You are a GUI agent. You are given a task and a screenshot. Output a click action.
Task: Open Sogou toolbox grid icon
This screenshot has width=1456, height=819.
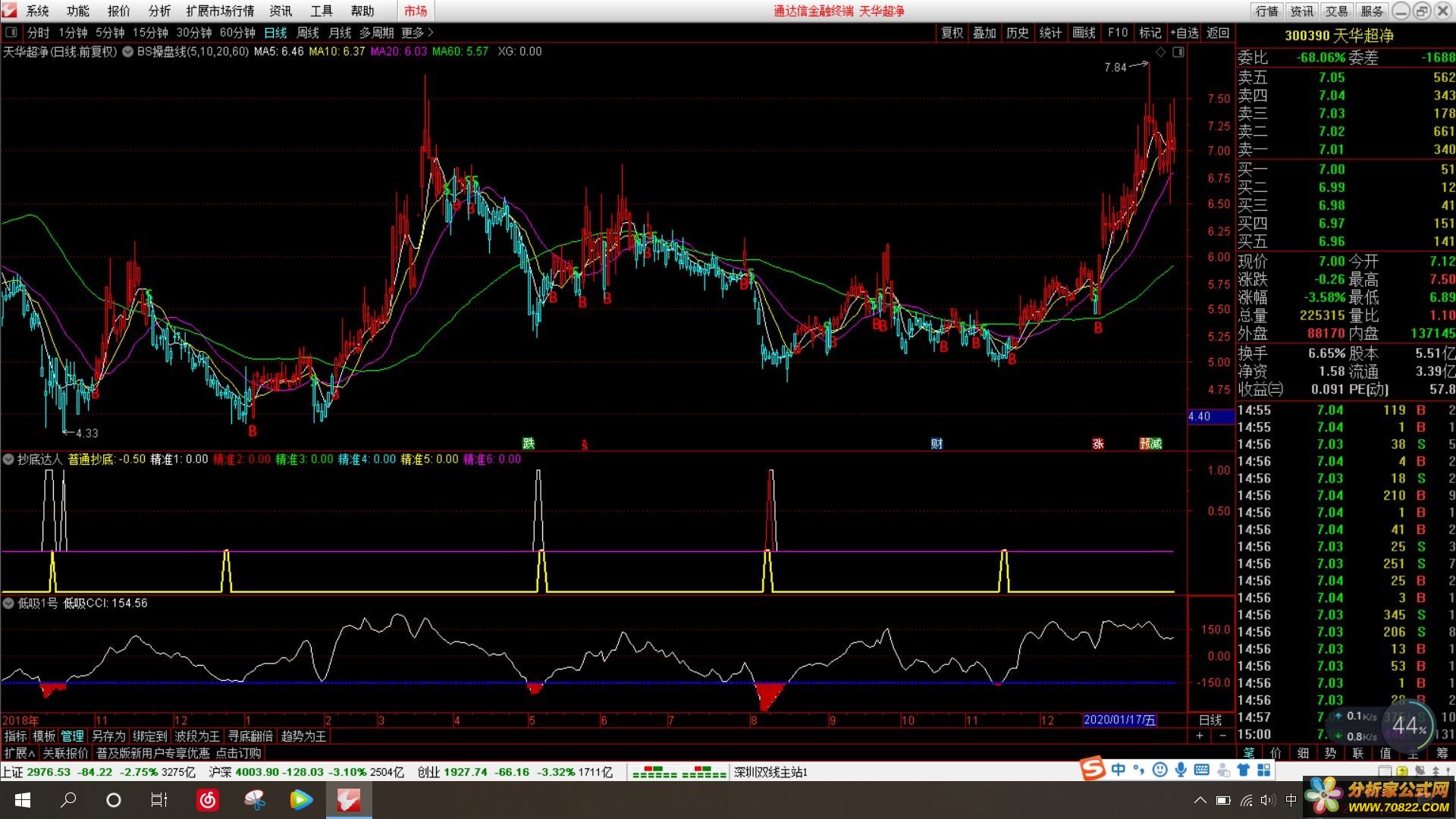point(1263,770)
